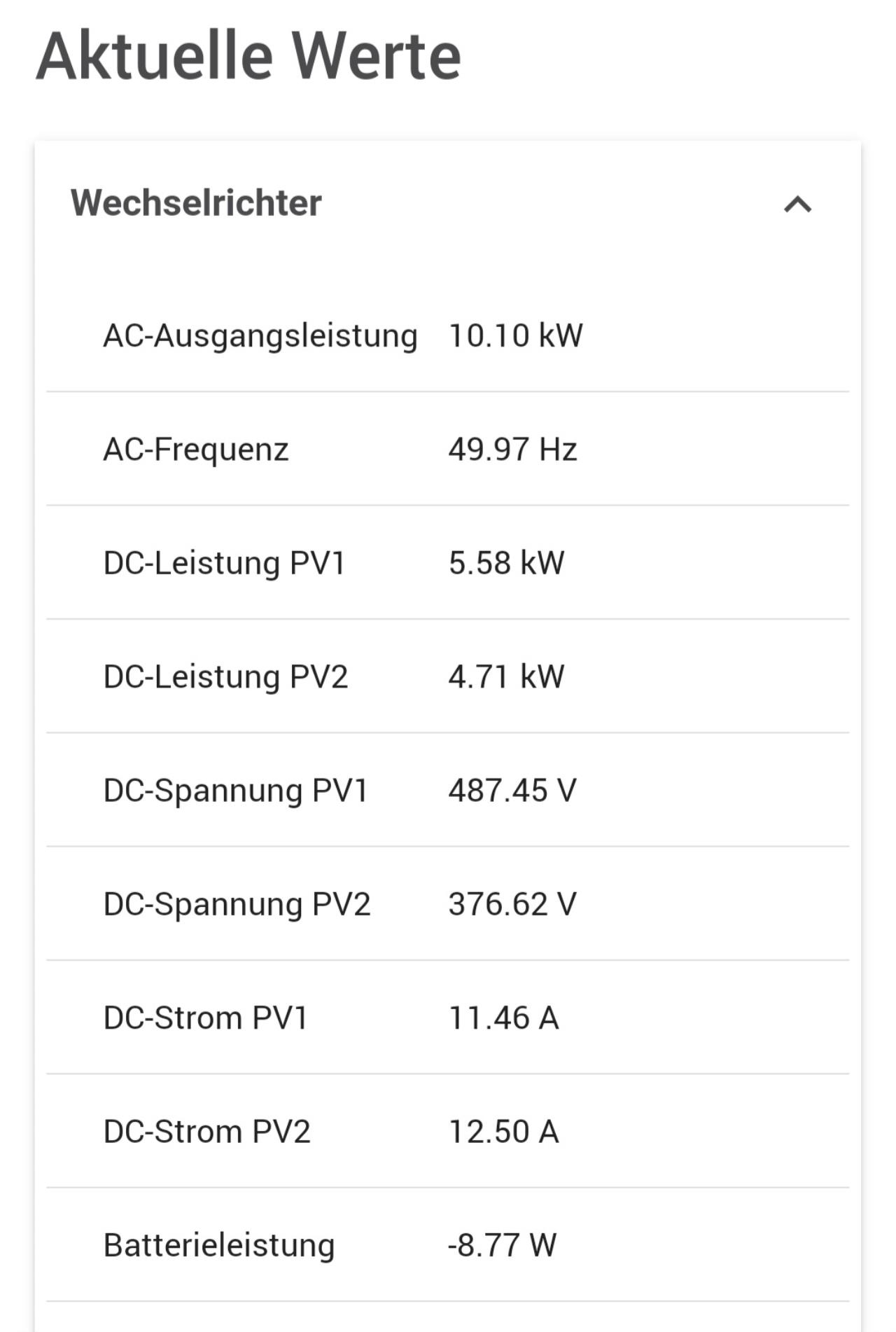Tap the 10.10 kW value
Viewport: 896px width, 1332px height.
point(515,335)
